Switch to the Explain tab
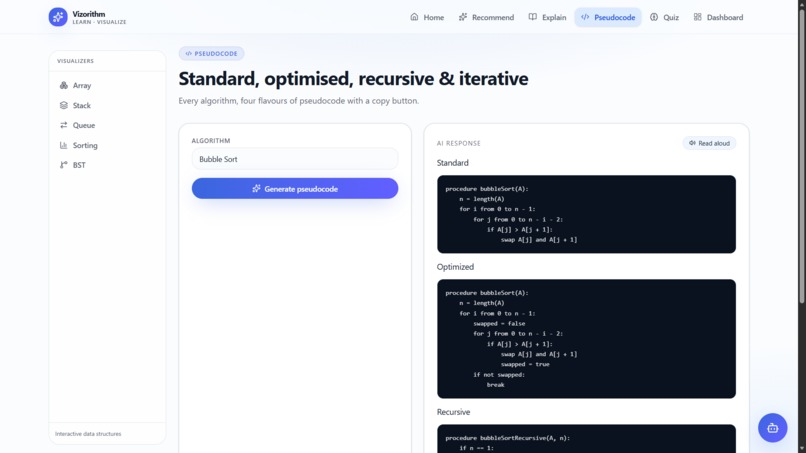The image size is (806, 453). point(547,17)
